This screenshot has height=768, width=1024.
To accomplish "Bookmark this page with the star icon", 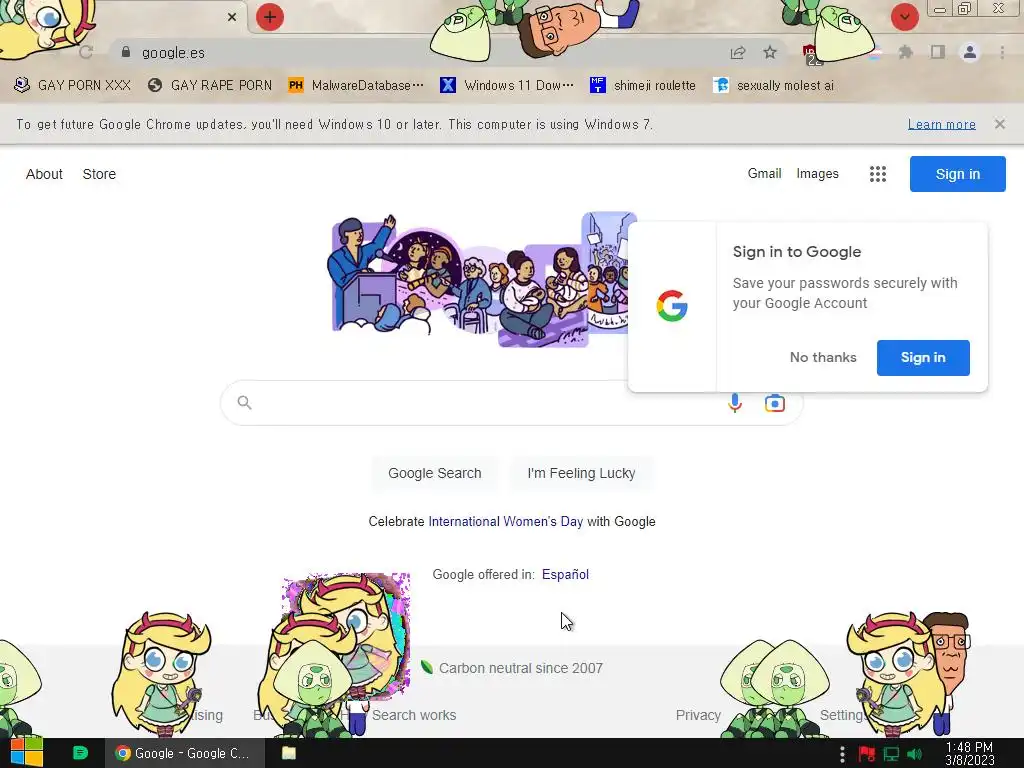I will (770, 52).
